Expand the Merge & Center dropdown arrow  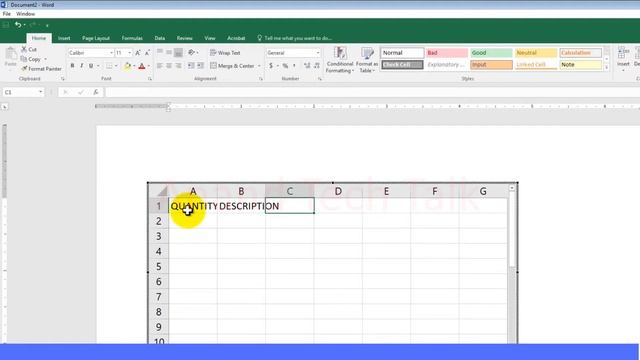(x=259, y=66)
